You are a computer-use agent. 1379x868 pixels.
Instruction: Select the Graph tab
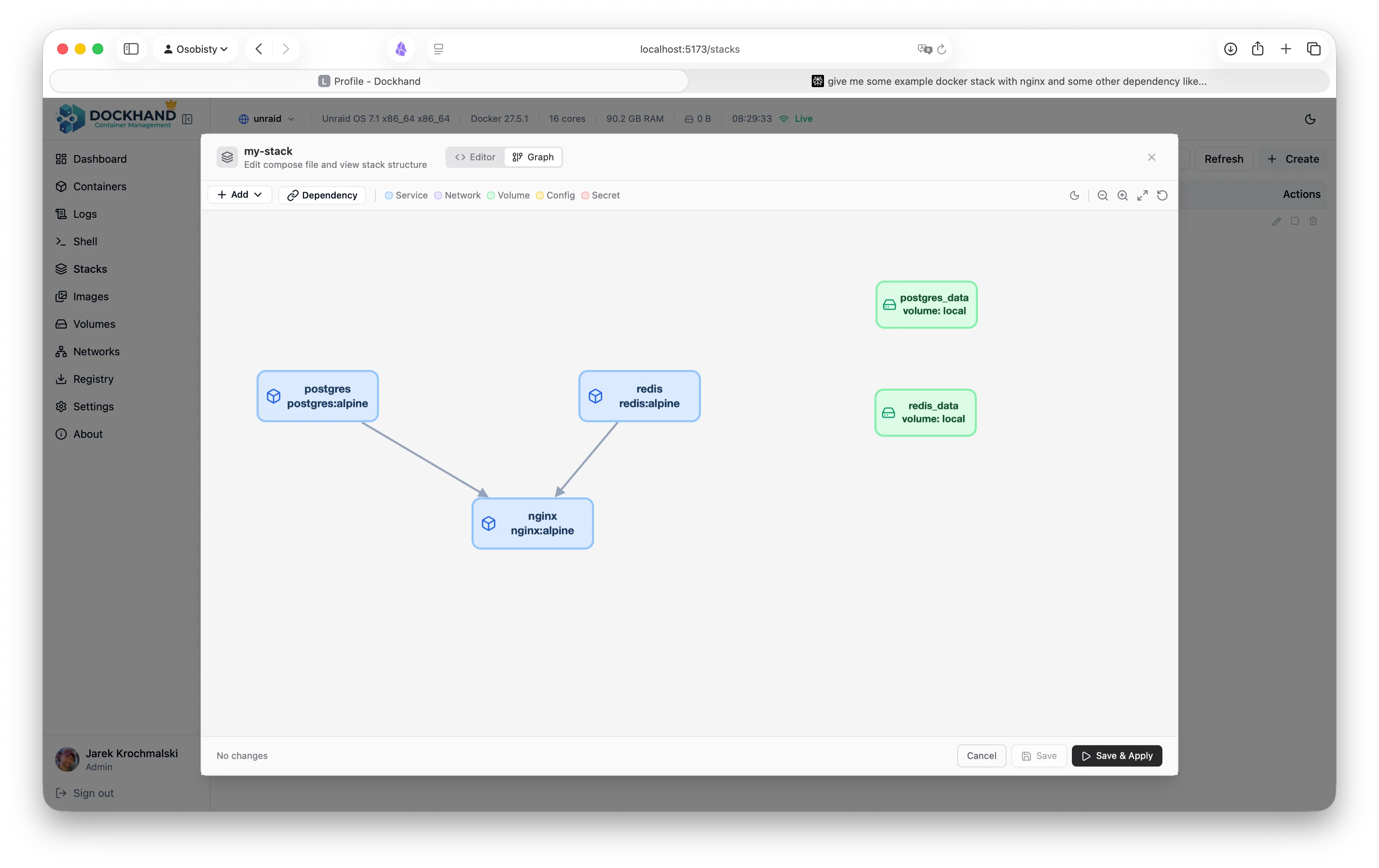point(533,157)
